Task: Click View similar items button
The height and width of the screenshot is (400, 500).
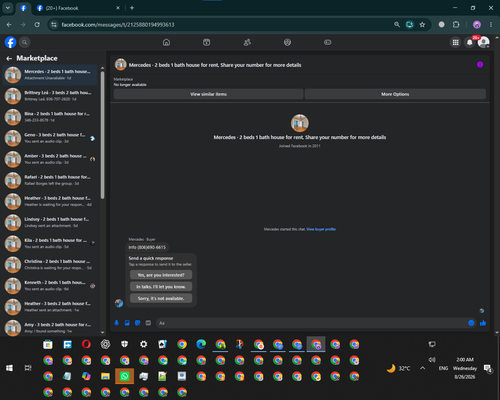Action: (x=208, y=94)
